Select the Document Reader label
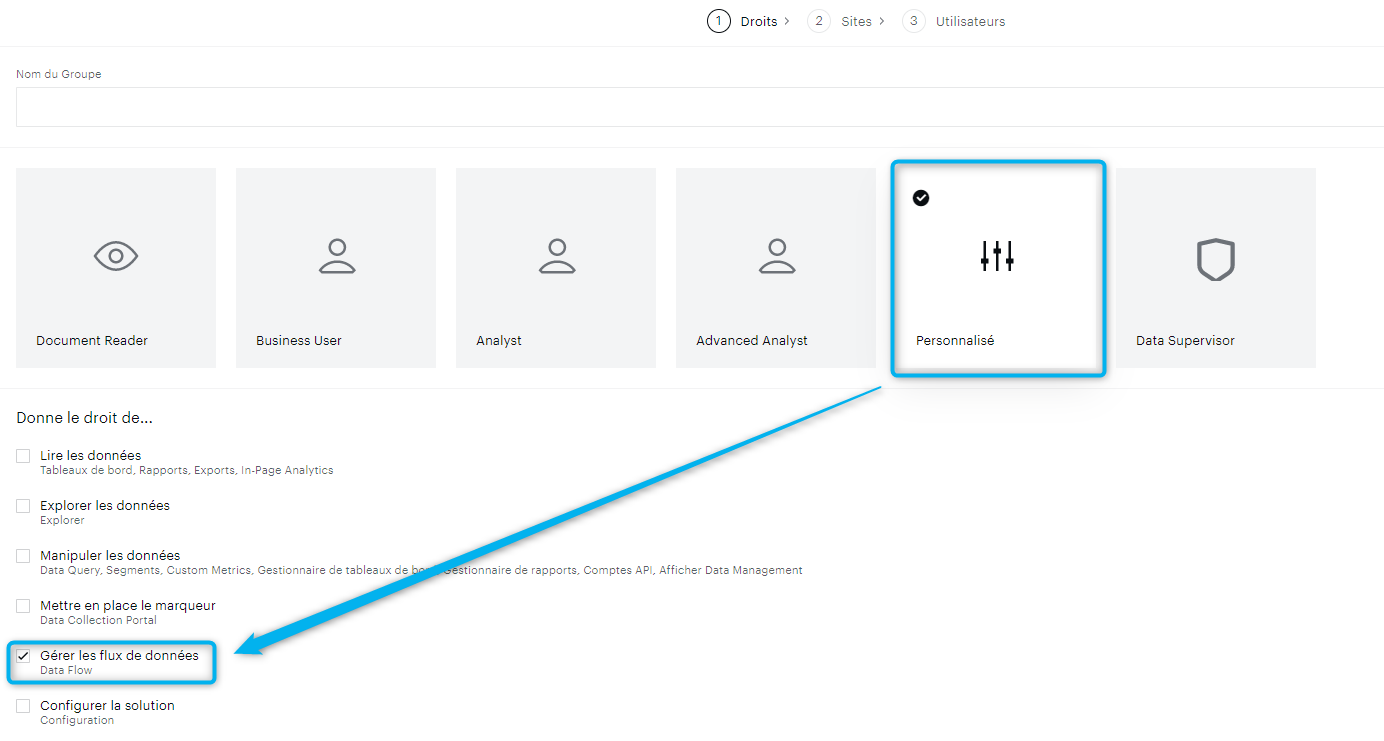Screen dimensions: 1384x741 click(x=92, y=341)
